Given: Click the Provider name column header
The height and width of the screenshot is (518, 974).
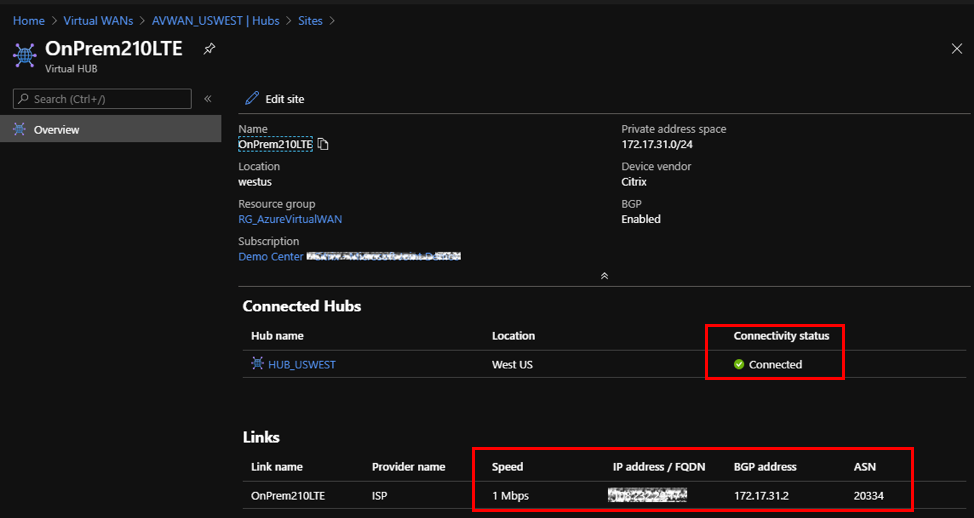Looking at the screenshot, I should point(408,466).
